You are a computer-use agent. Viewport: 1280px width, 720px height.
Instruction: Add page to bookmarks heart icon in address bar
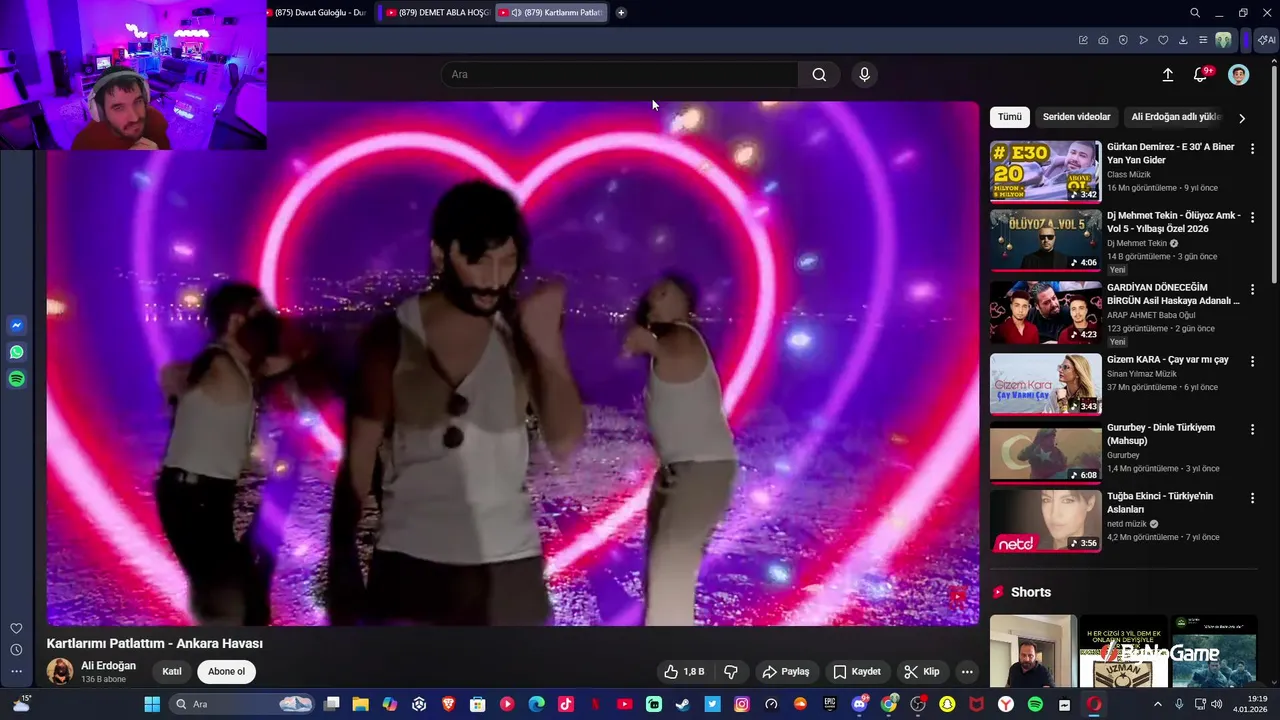(x=1163, y=40)
